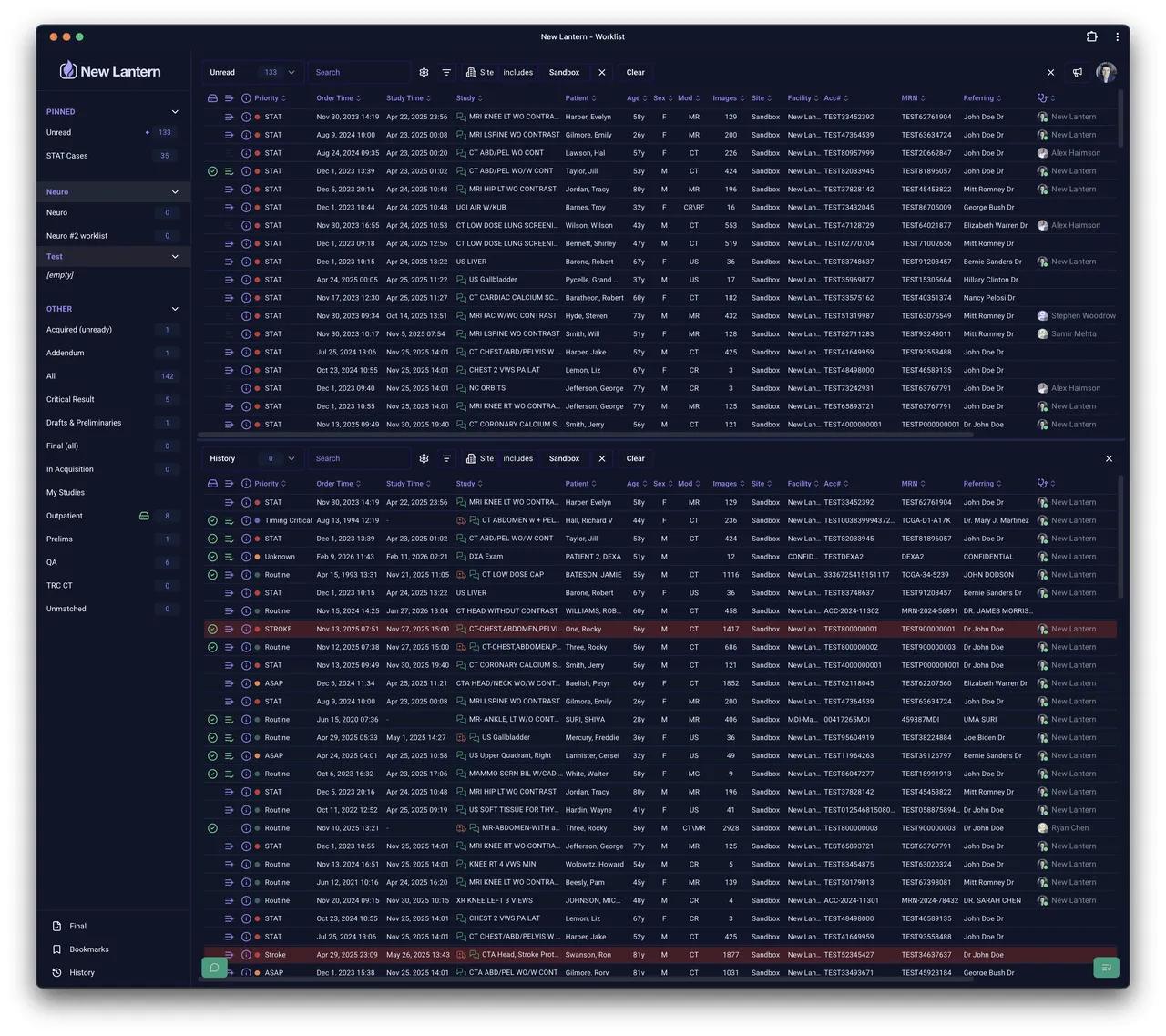Click the reading physician stethoscope column header in Unread

[x=1042, y=98]
